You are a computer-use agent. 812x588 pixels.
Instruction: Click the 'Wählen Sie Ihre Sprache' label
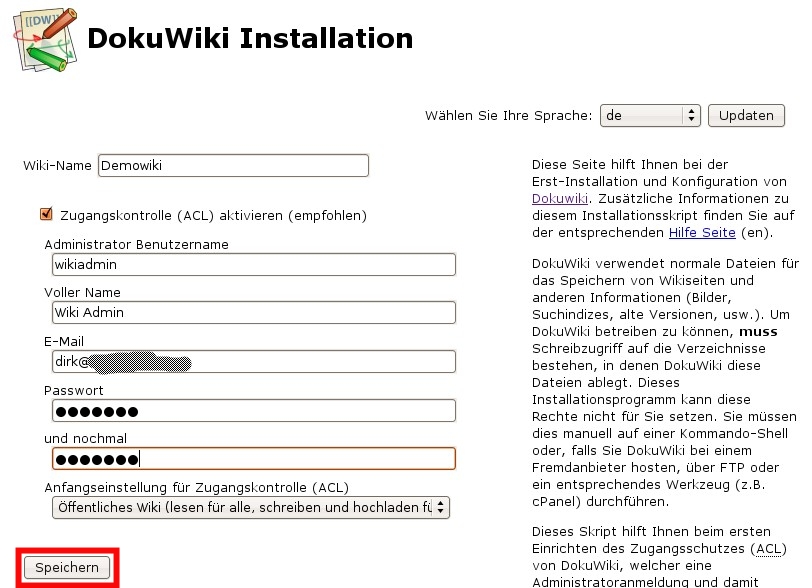point(508,116)
